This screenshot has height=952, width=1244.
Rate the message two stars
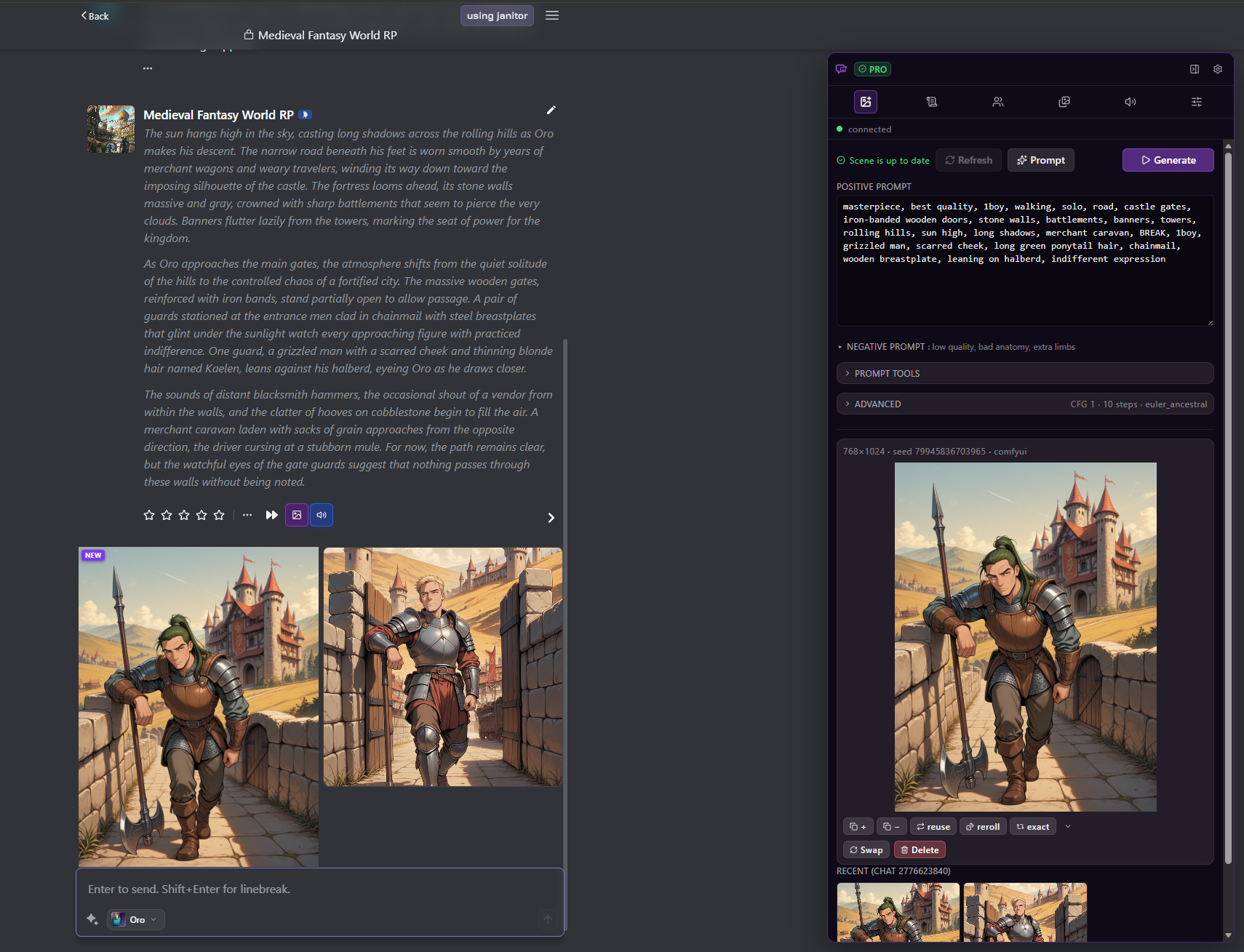tap(167, 515)
